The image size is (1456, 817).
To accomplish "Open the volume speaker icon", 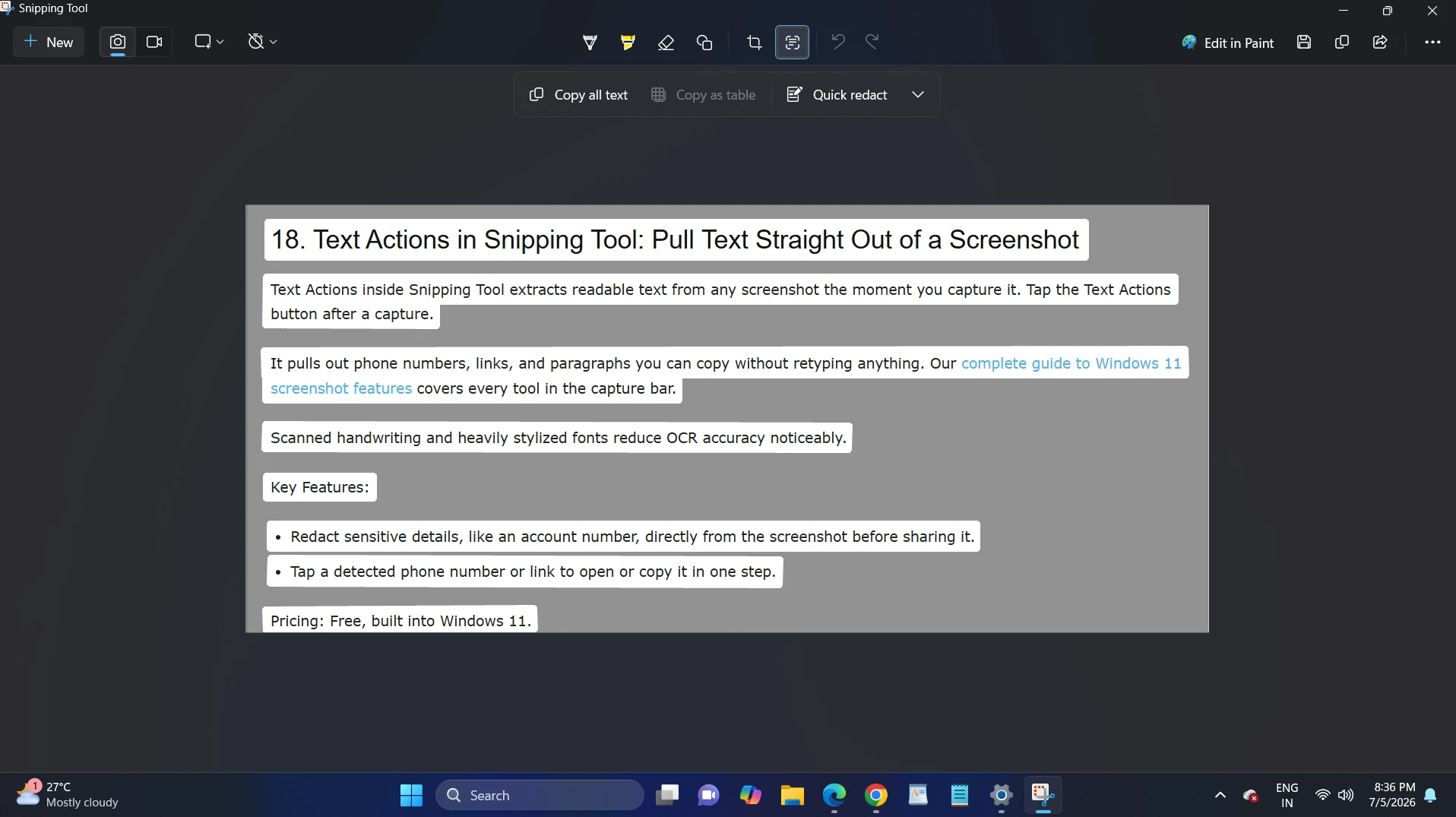I will 1346,795.
